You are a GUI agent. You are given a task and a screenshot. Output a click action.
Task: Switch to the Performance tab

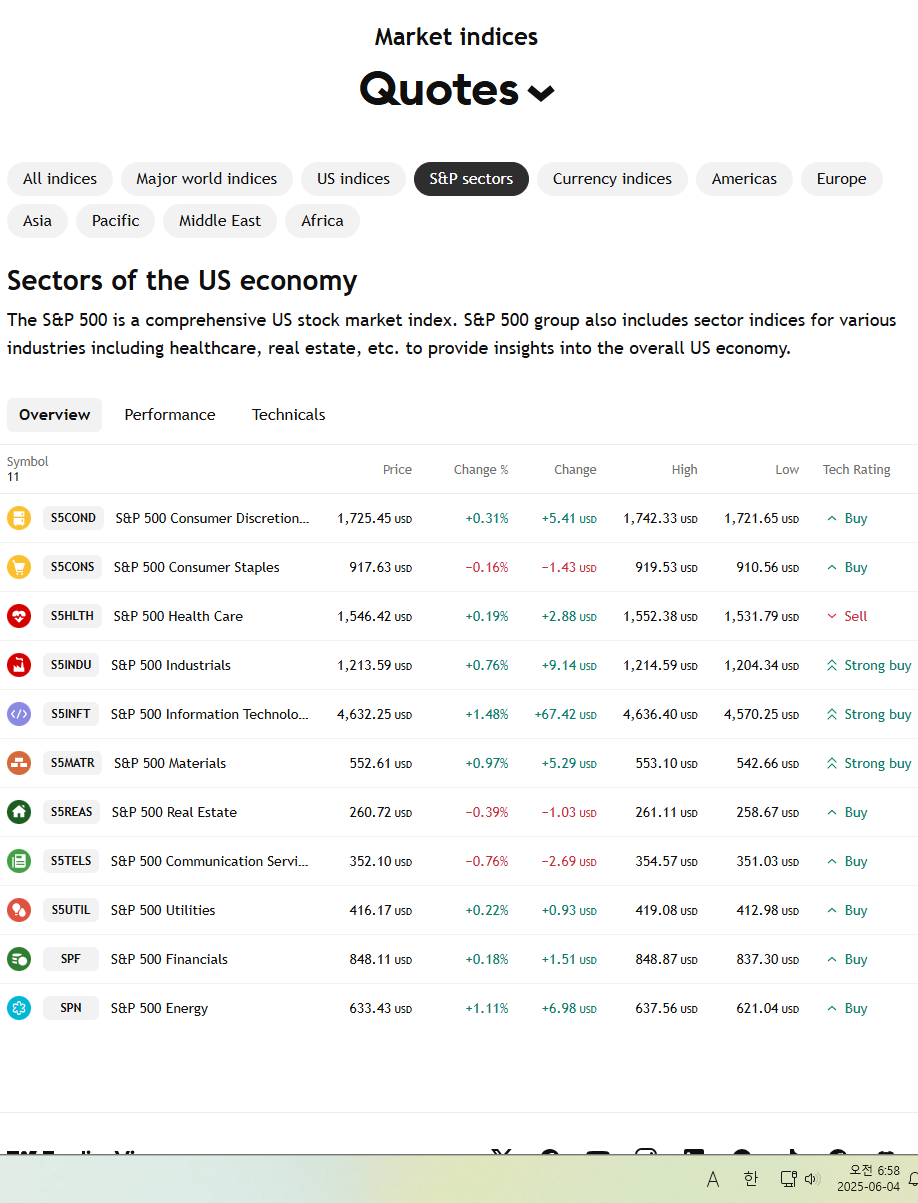(170, 415)
